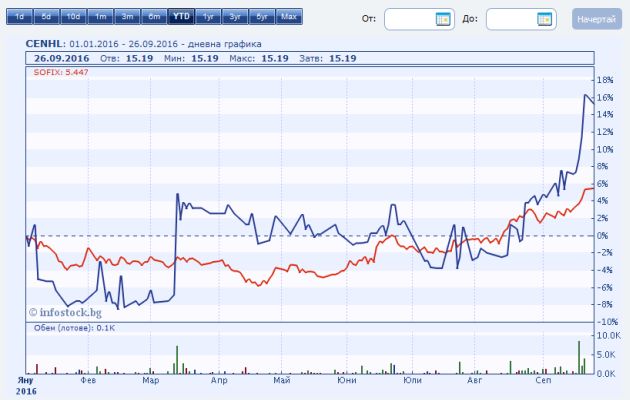630x400 pixels.
Task: Switch chart to 3m range
Action: (x=127, y=17)
